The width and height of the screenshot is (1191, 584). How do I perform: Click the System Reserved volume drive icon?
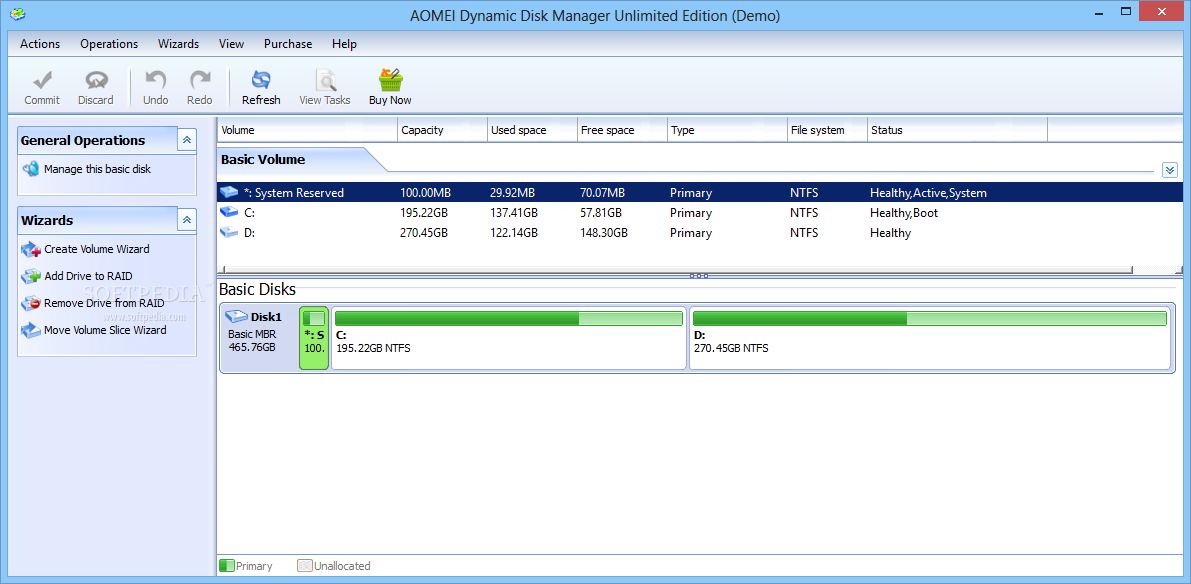pos(229,193)
